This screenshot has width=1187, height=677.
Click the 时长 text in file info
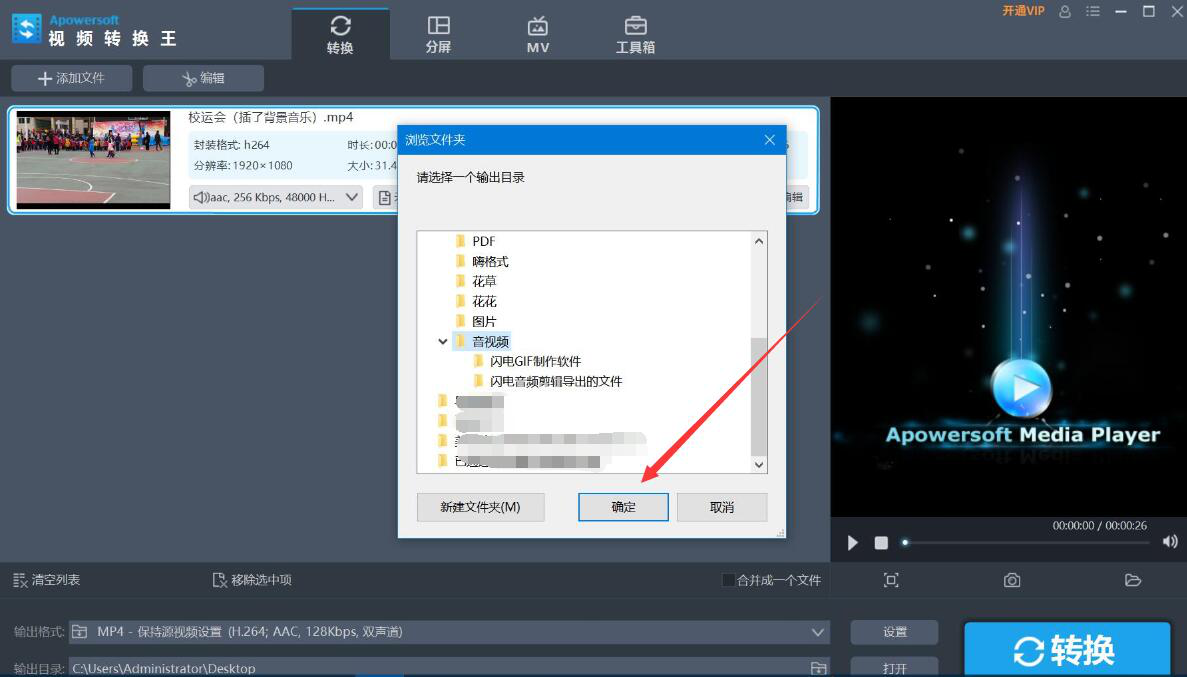pos(372,145)
